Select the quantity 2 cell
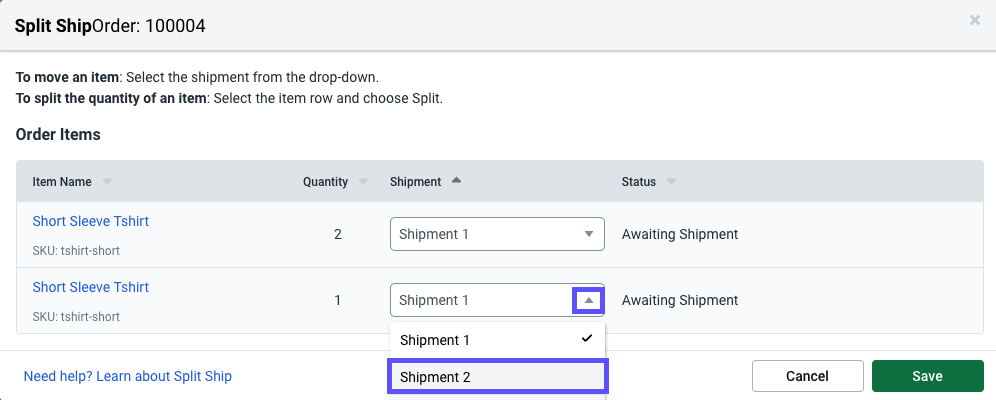This screenshot has height=400, width=996. [337, 234]
